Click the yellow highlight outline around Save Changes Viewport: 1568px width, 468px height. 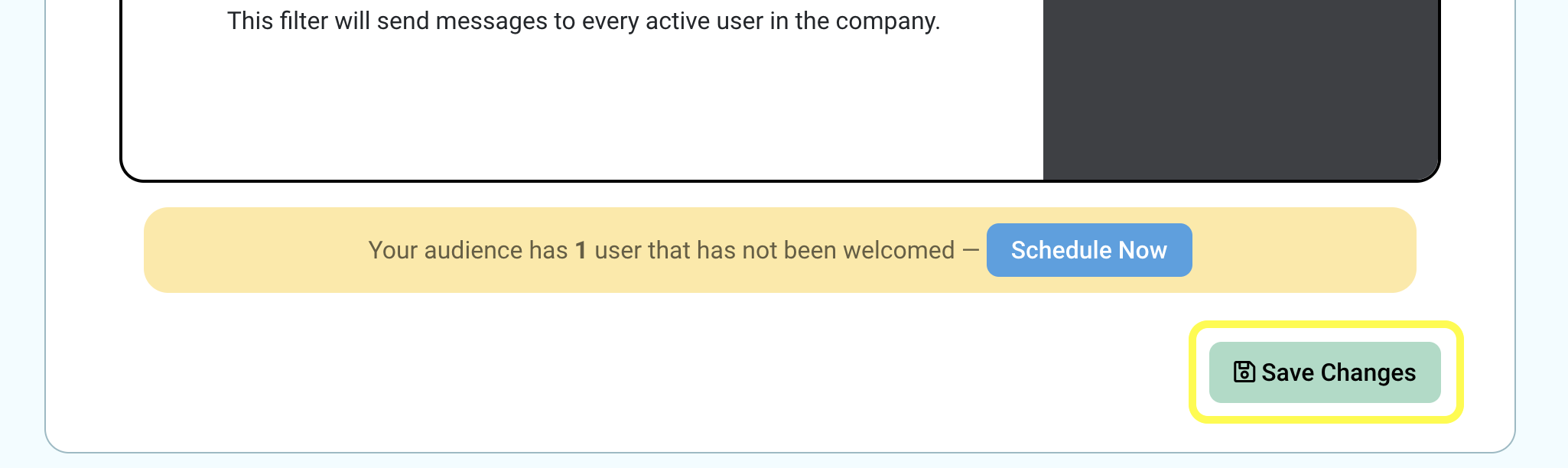pyautogui.click(x=1326, y=325)
